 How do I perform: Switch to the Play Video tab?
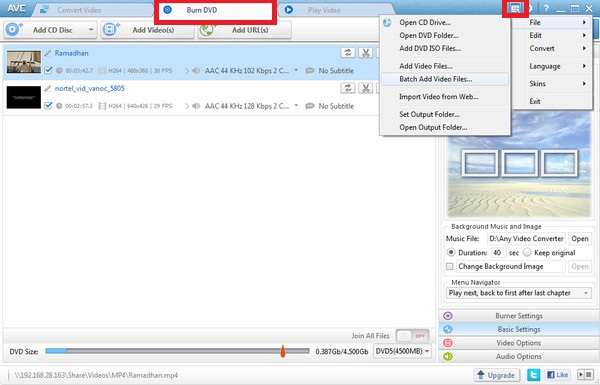click(337, 10)
